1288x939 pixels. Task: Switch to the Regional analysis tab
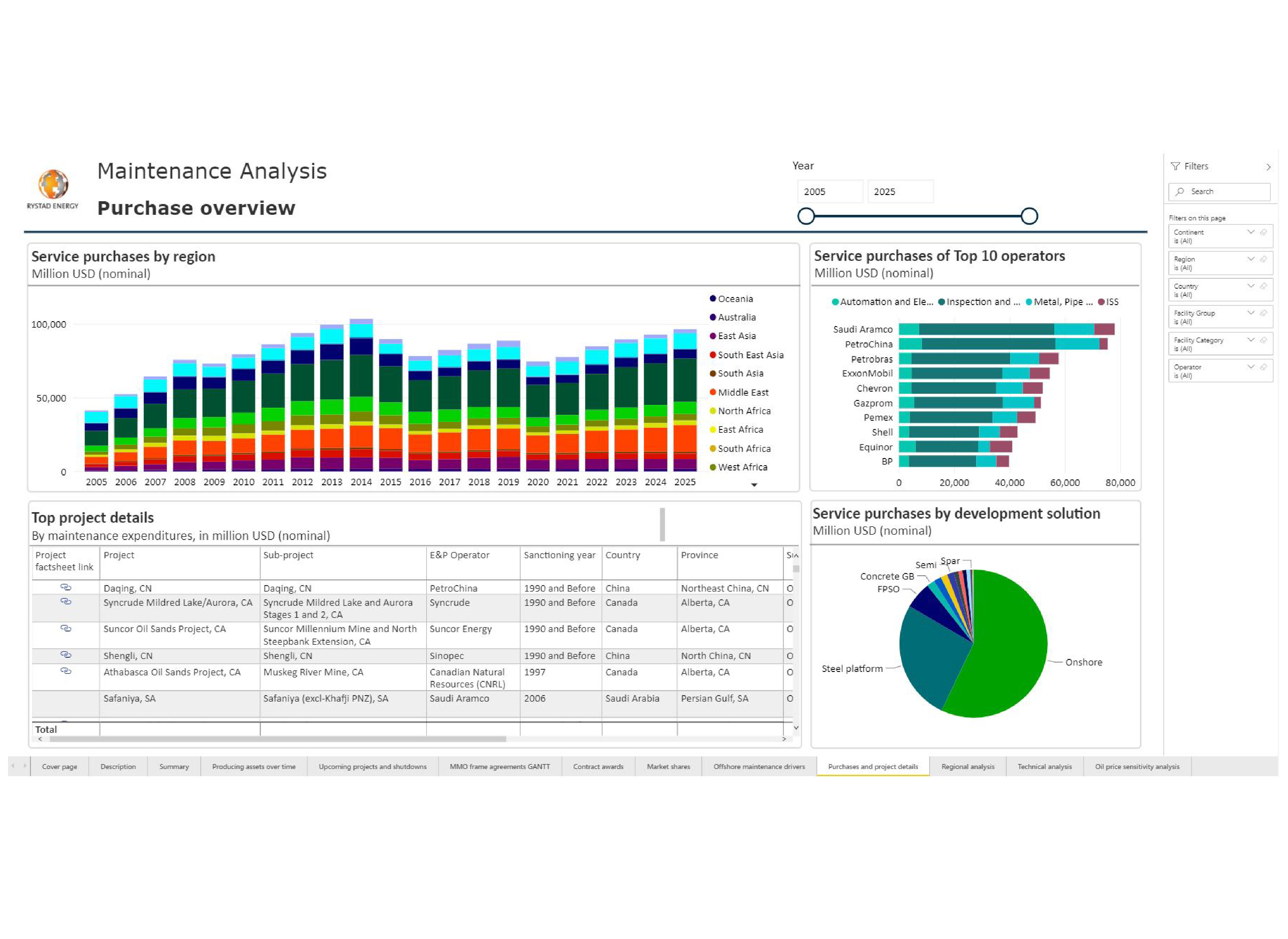point(967,767)
